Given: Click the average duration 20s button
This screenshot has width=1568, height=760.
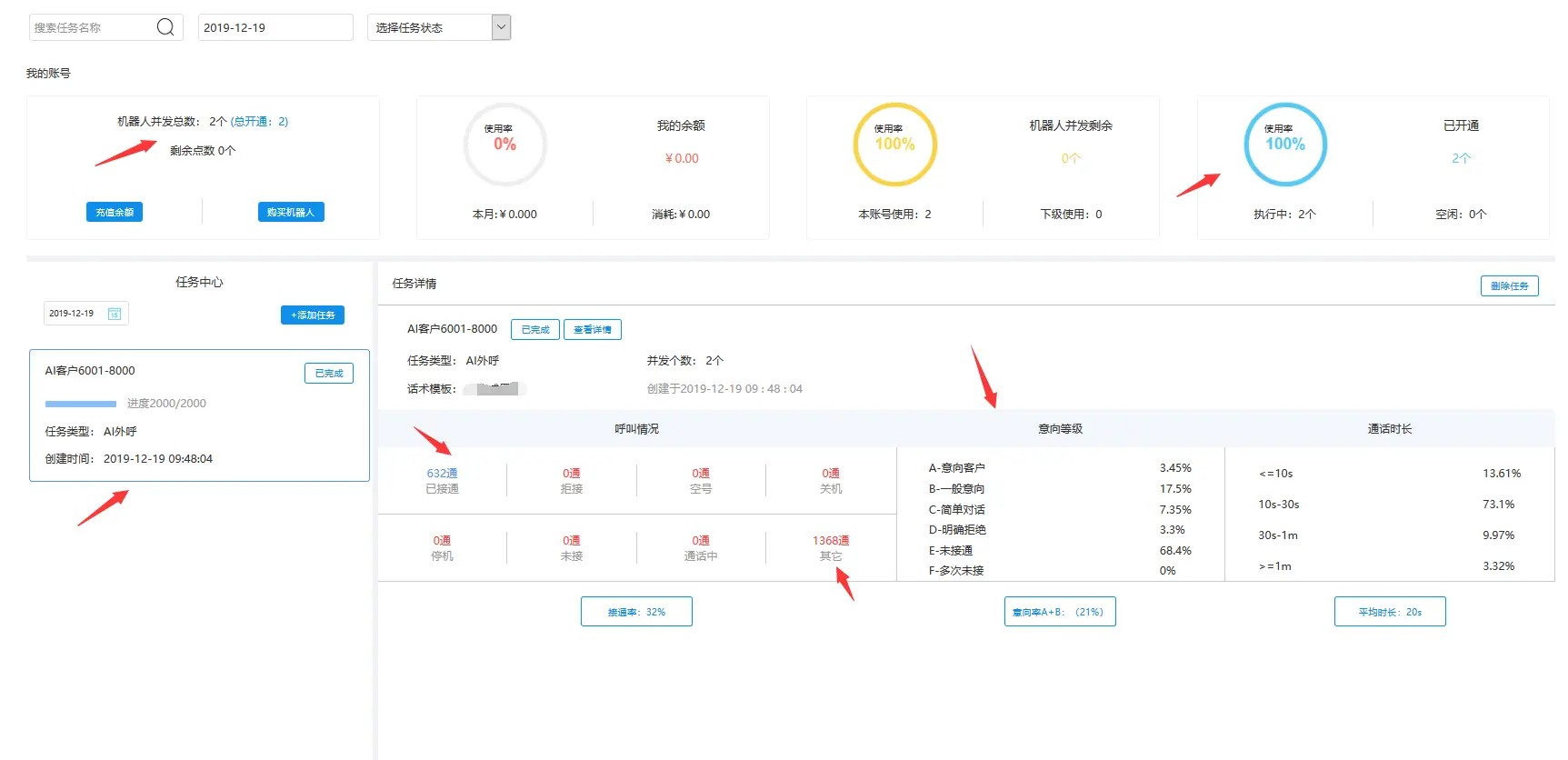Looking at the screenshot, I should [1390, 612].
